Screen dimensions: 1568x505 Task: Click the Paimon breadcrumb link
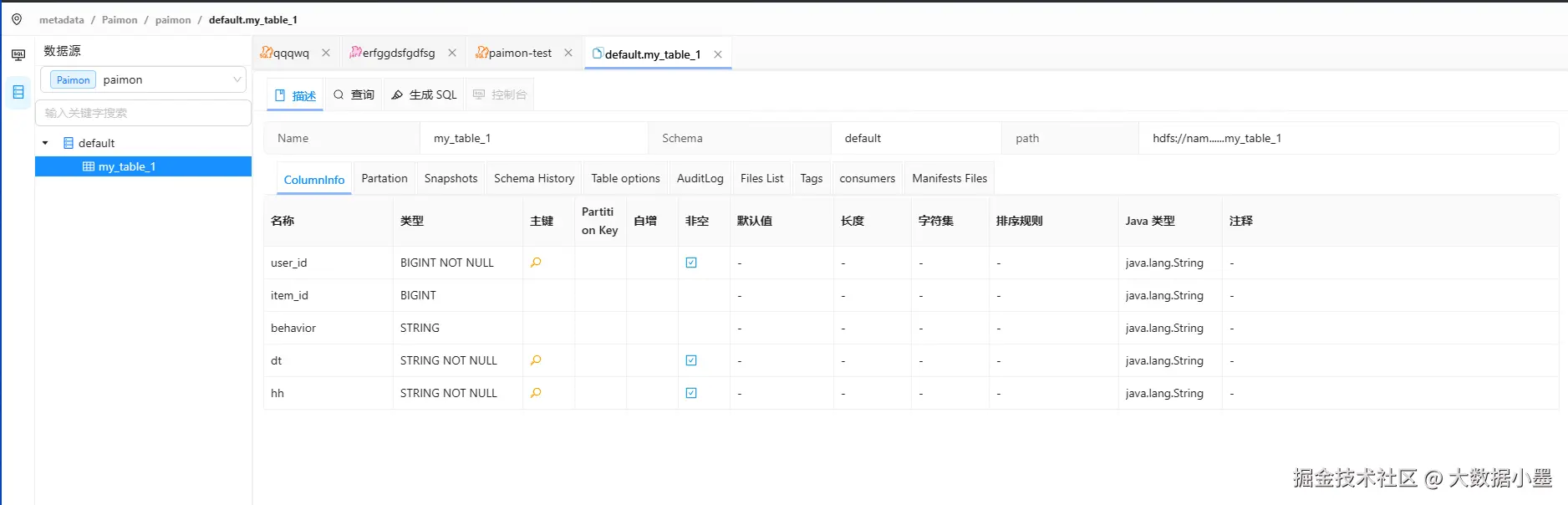pyautogui.click(x=120, y=19)
